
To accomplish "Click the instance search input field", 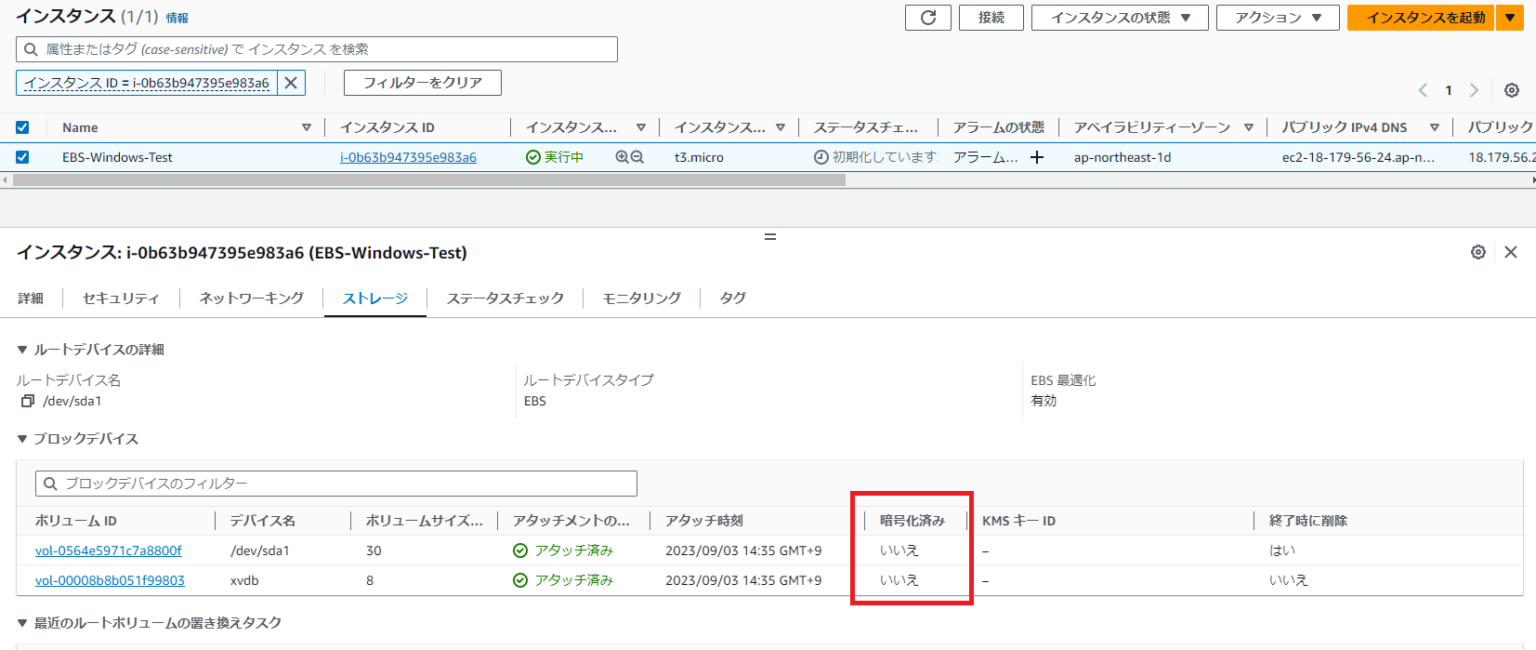I will click(317, 49).
